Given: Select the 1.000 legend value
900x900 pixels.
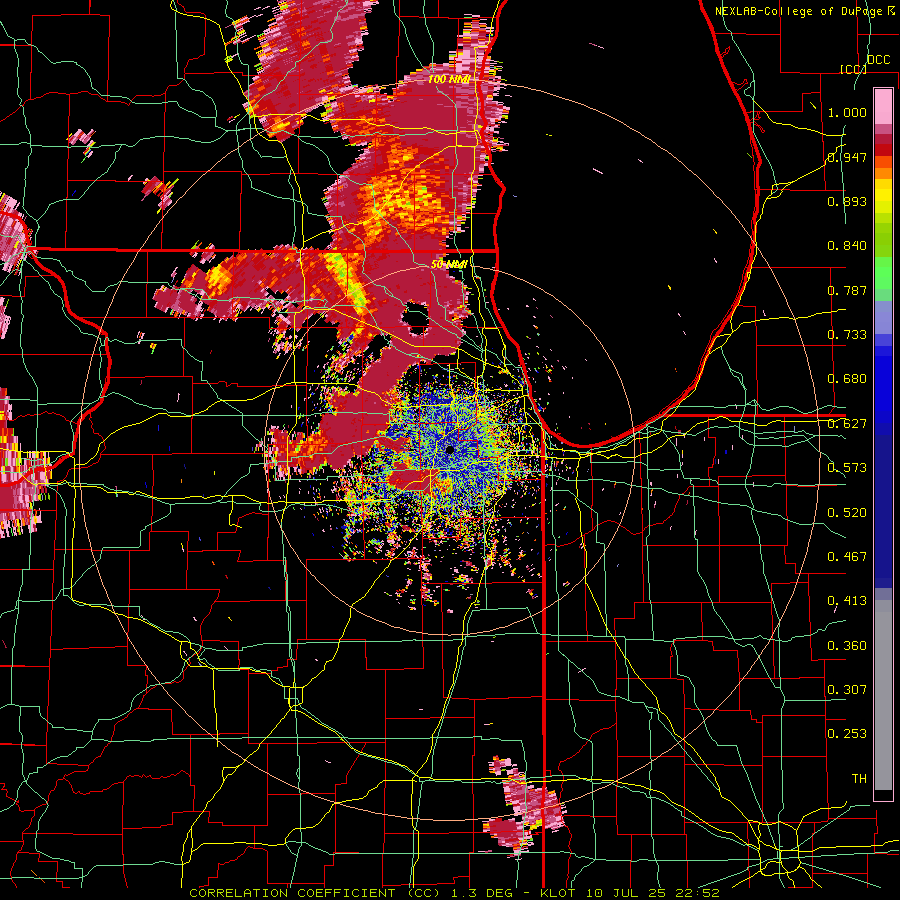Looking at the screenshot, I should [x=847, y=112].
